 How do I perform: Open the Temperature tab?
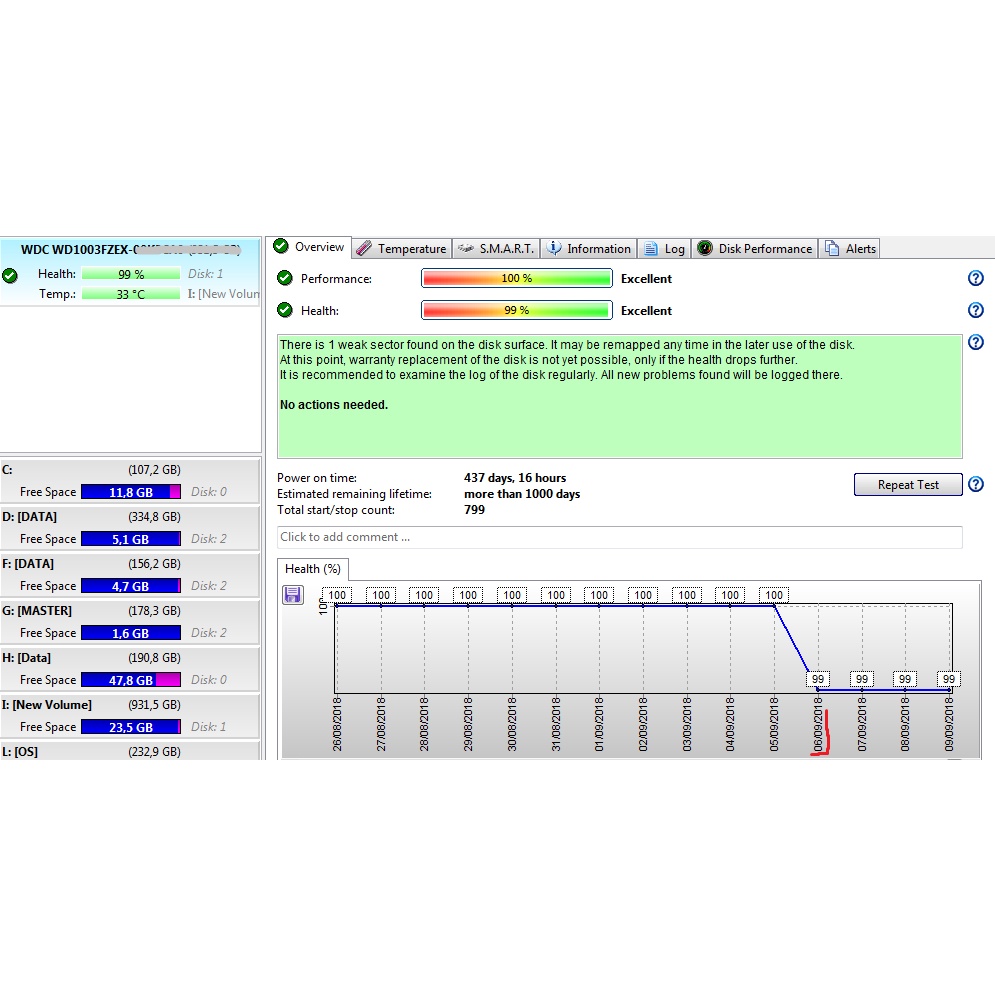click(x=401, y=249)
